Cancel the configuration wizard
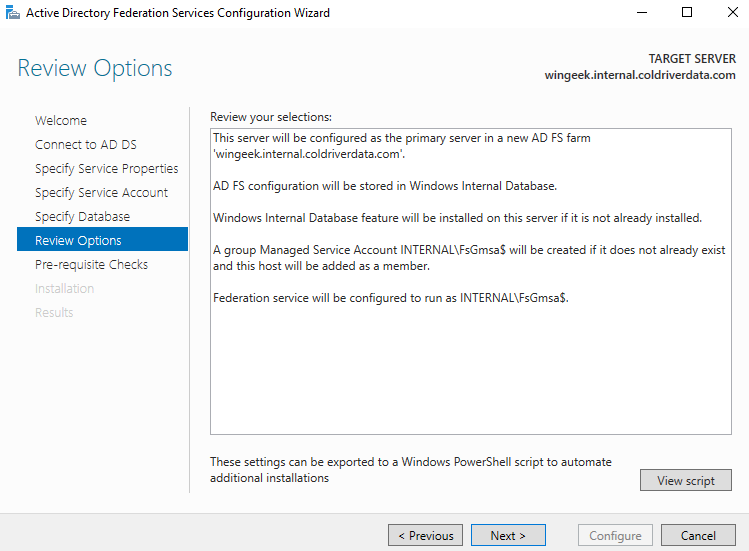 (698, 536)
